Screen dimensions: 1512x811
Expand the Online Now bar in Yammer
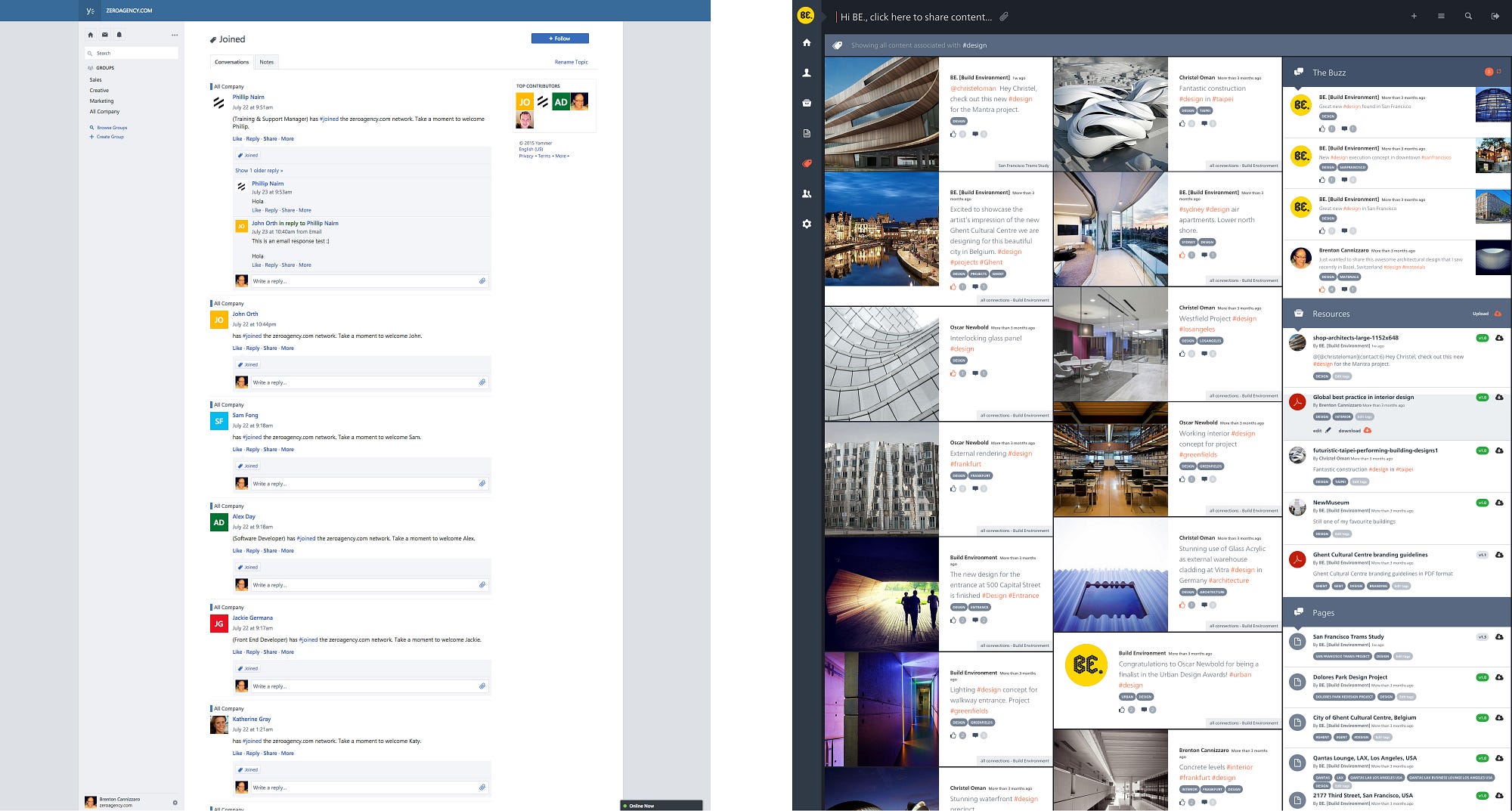click(x=661, y=806)
